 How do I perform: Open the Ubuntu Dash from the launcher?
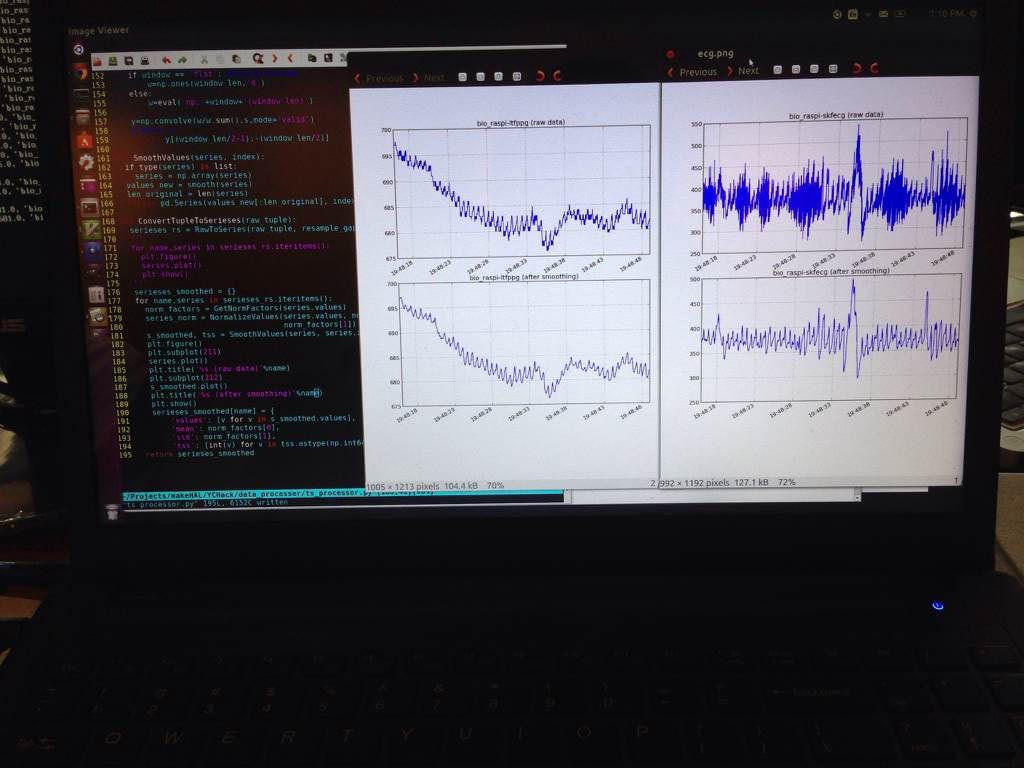(x=78, y=50)
